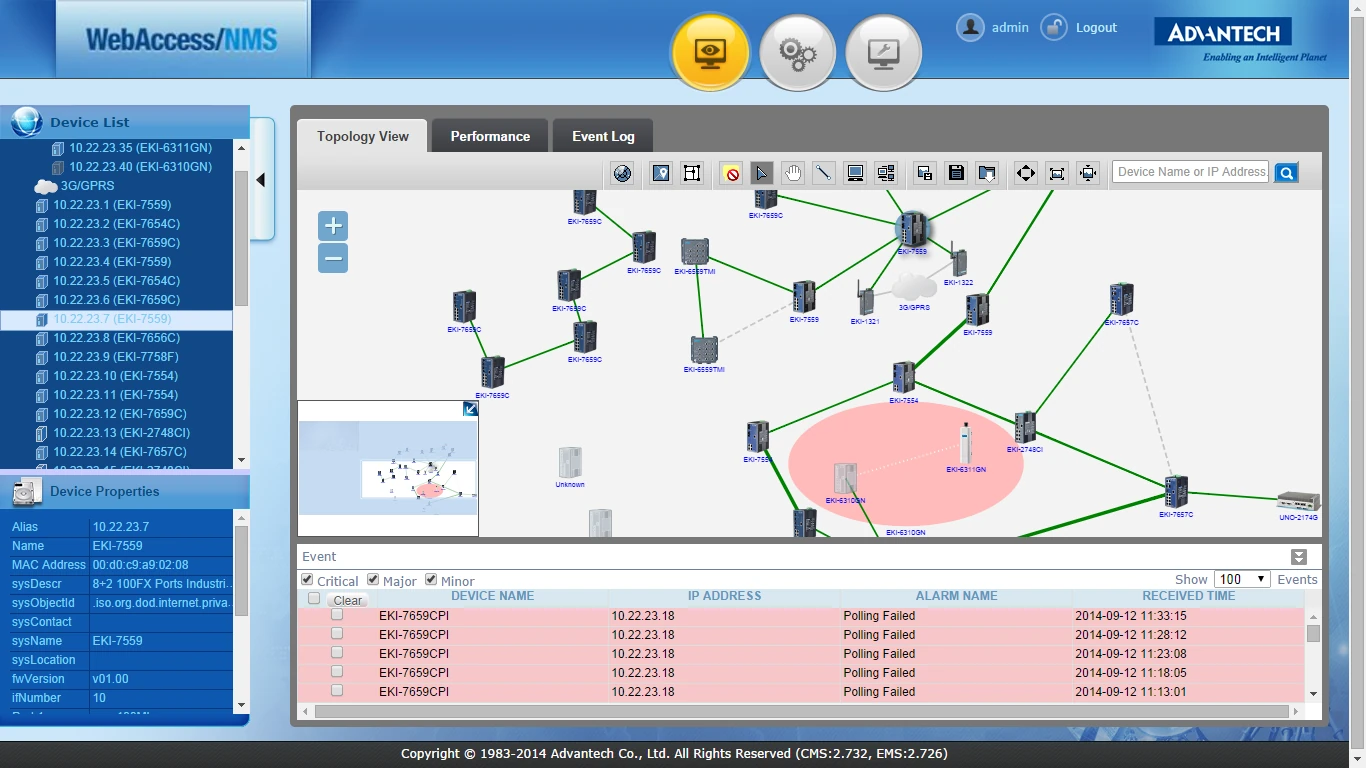Uncheck the Critical events checkbox
Viewport: 1366px width, 768px height.
307,580
